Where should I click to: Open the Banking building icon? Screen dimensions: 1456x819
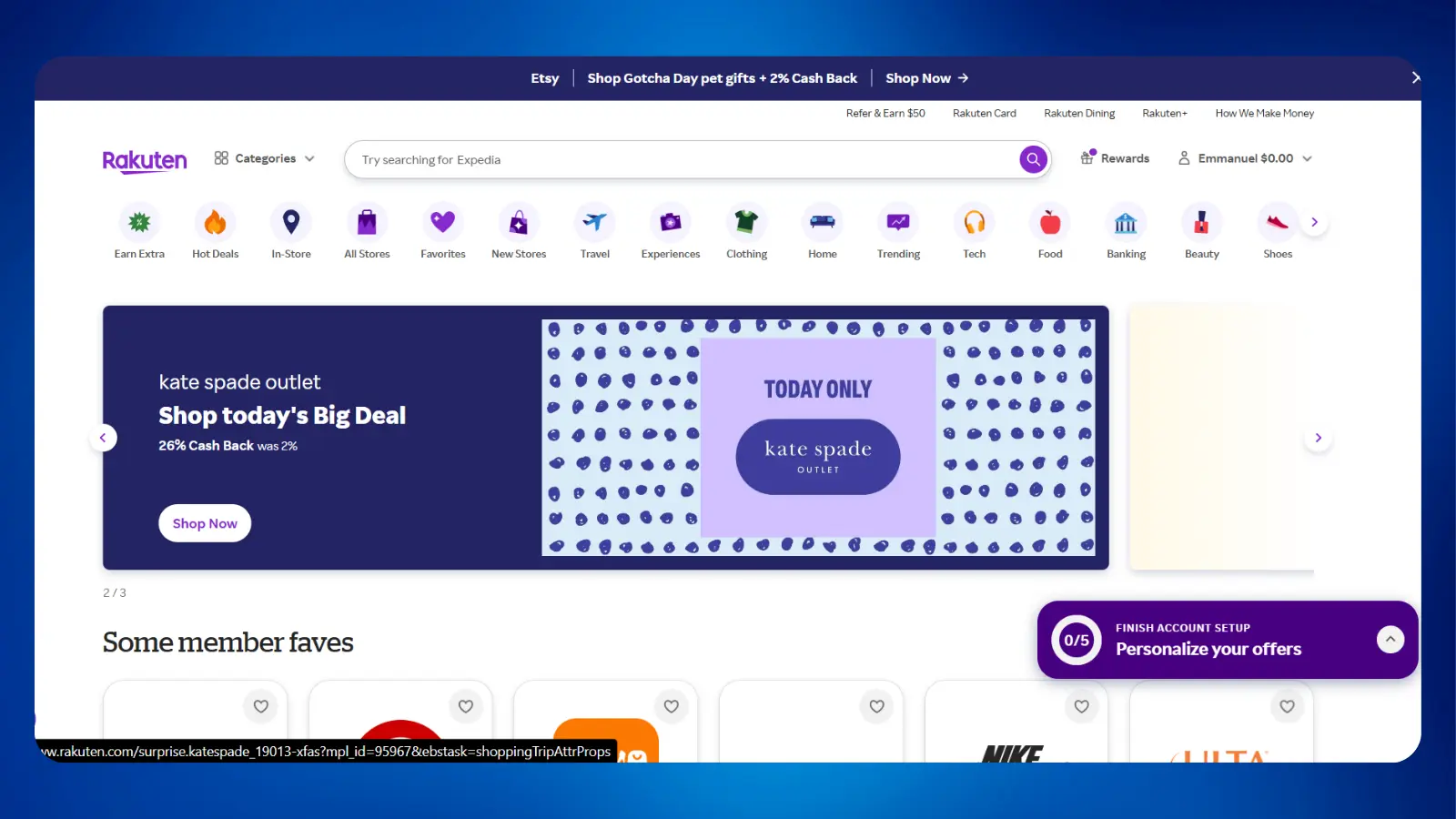click(x=1126, y=222)
